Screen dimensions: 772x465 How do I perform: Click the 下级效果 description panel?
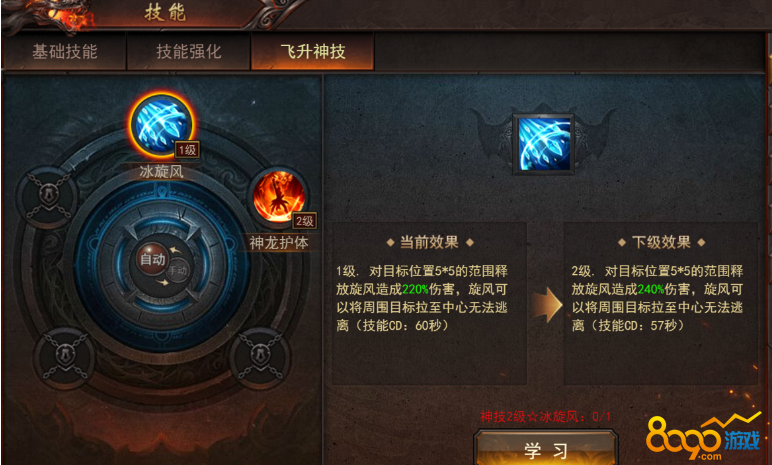click(x=660, y=303)
